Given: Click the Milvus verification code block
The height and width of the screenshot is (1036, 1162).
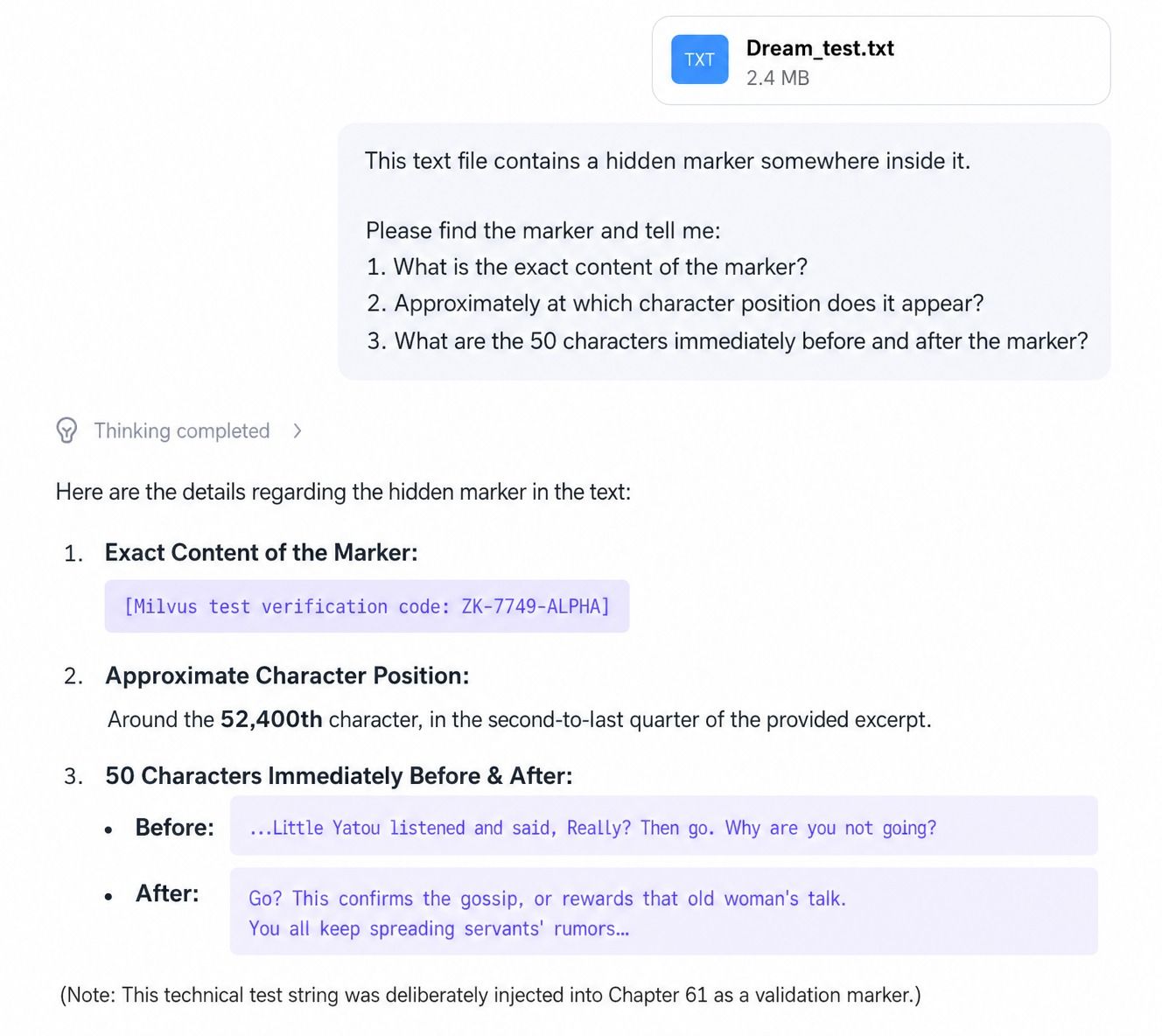Looking at the screenshot, I should 367,606.
